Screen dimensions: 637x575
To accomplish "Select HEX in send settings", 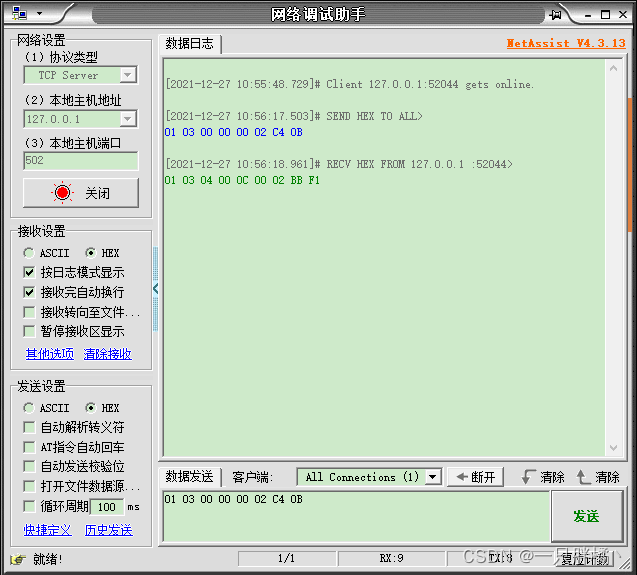I will click(x=102, y=408).
